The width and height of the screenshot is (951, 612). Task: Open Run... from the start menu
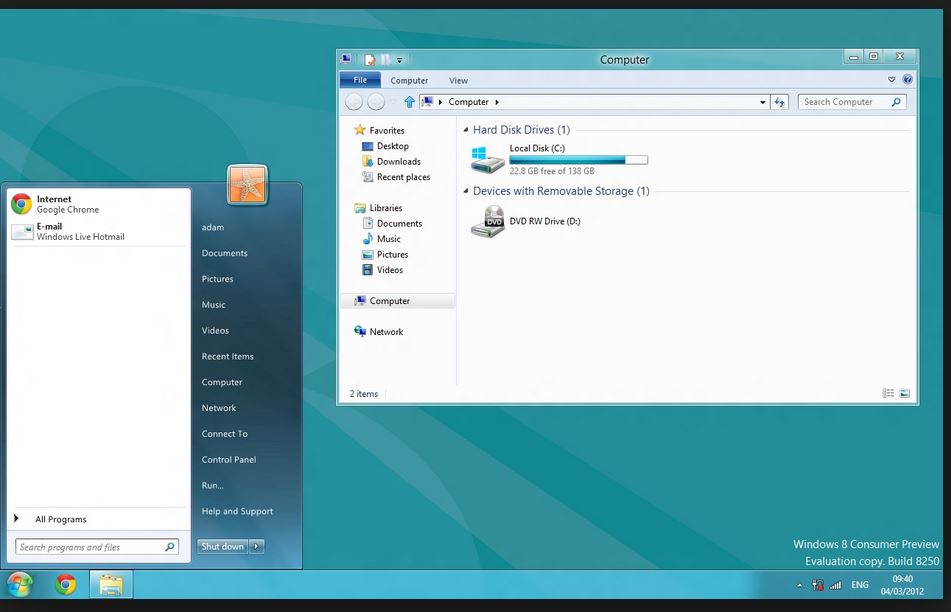[212, 485]
